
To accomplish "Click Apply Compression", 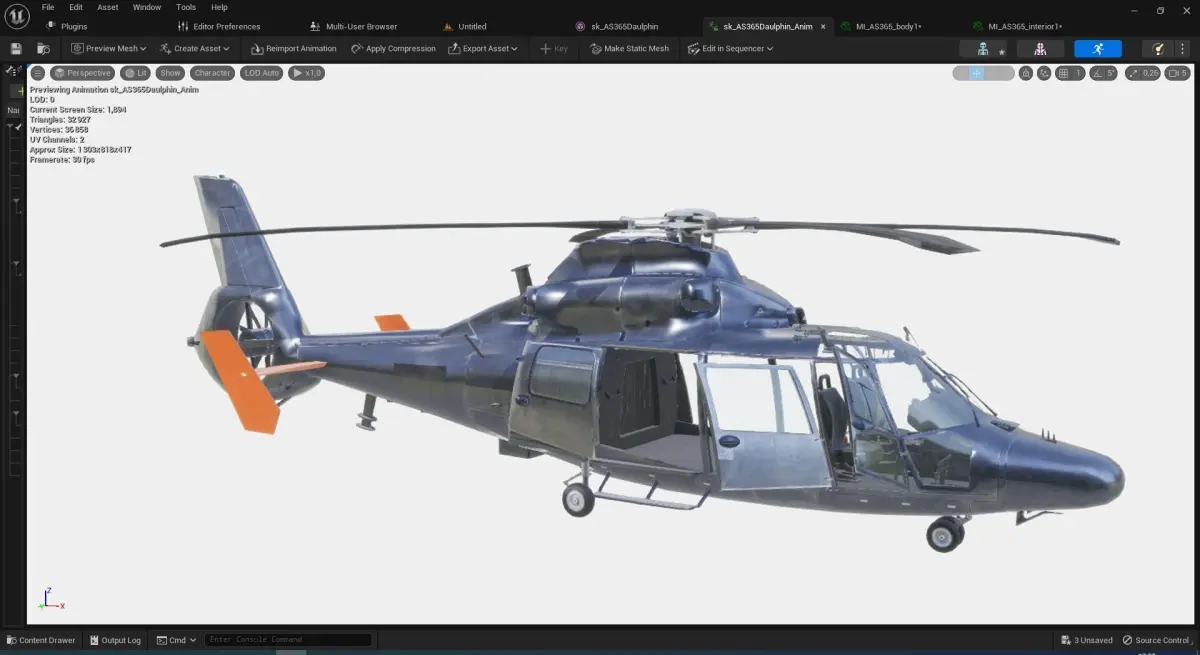I will tap(393, 48).
